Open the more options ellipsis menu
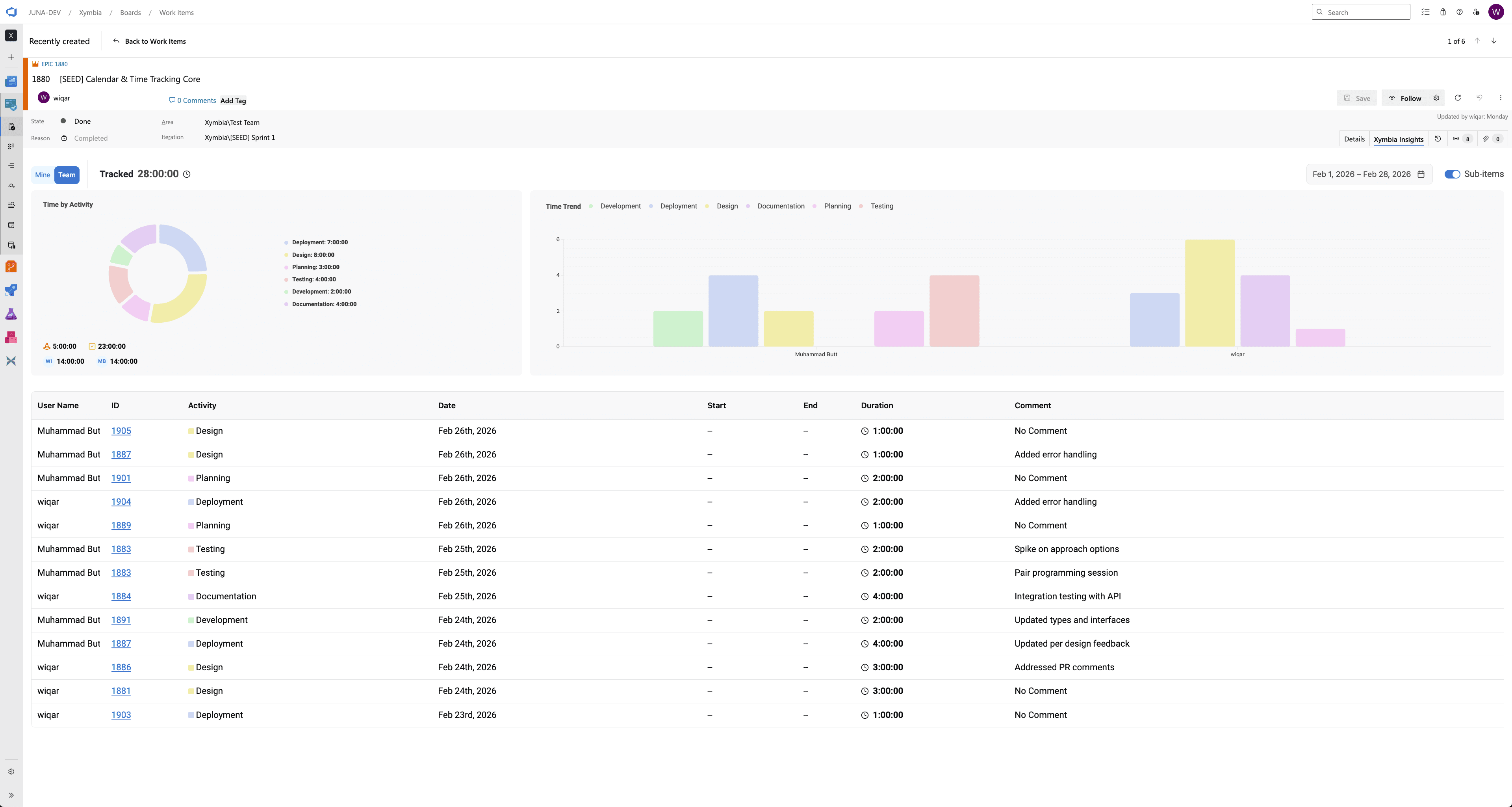 click(1501, 98)
